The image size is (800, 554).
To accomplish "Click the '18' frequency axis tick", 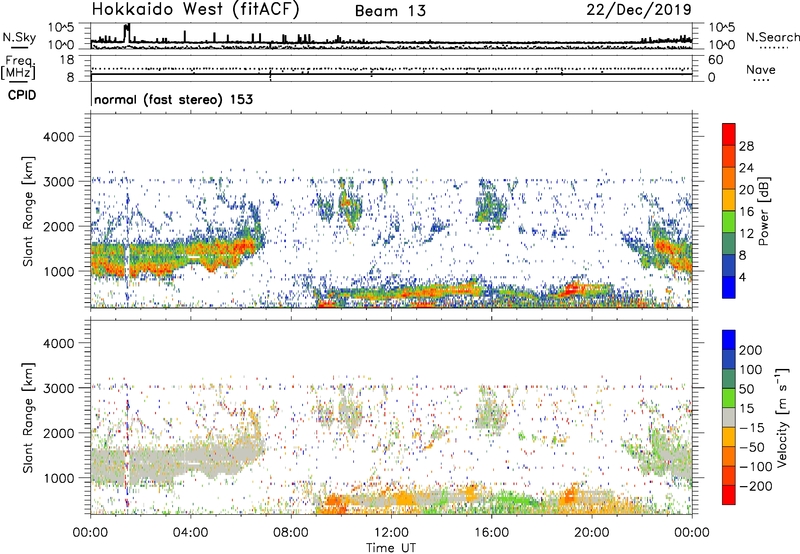I will [x=67, y=60].
